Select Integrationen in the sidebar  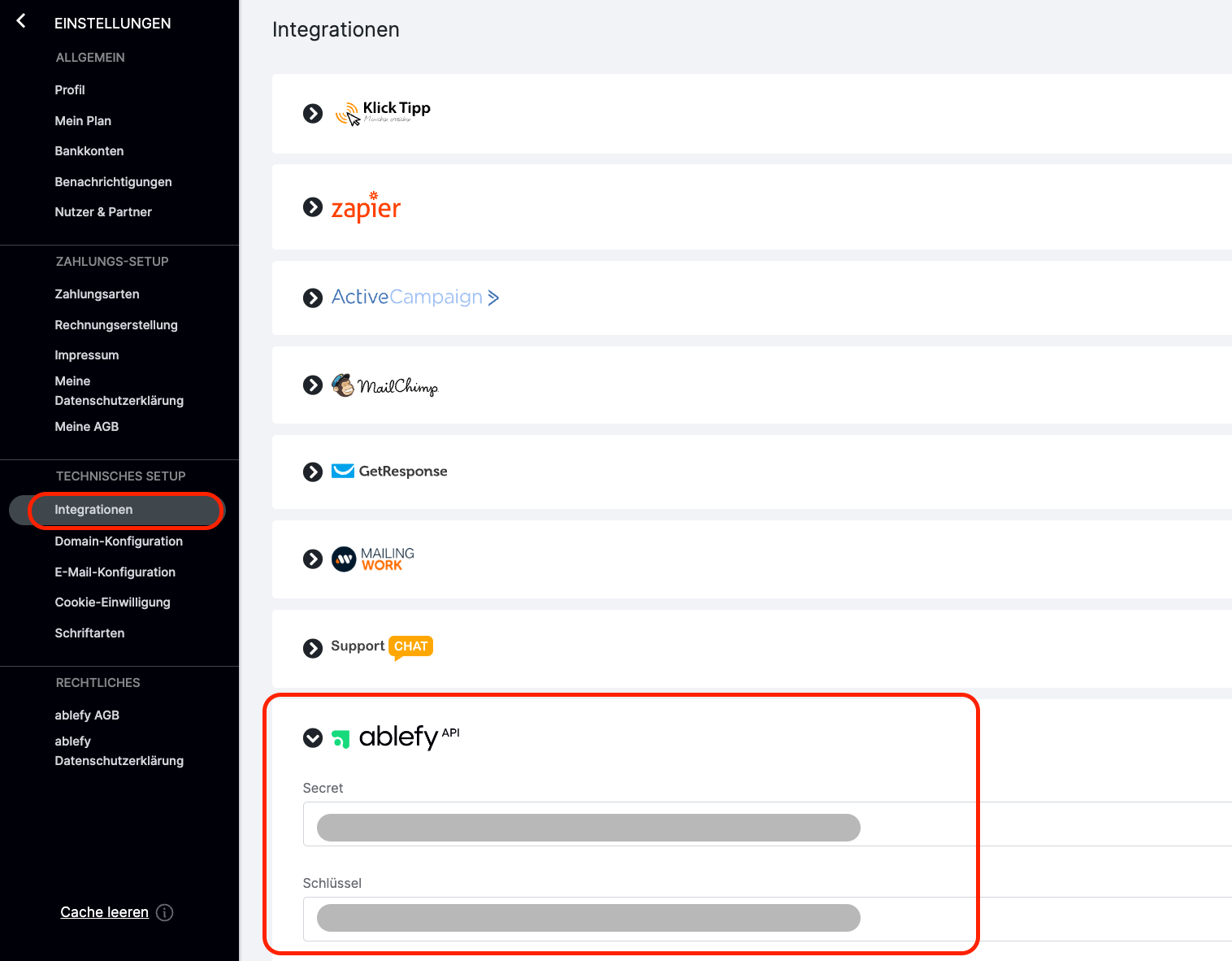(117, 510)
